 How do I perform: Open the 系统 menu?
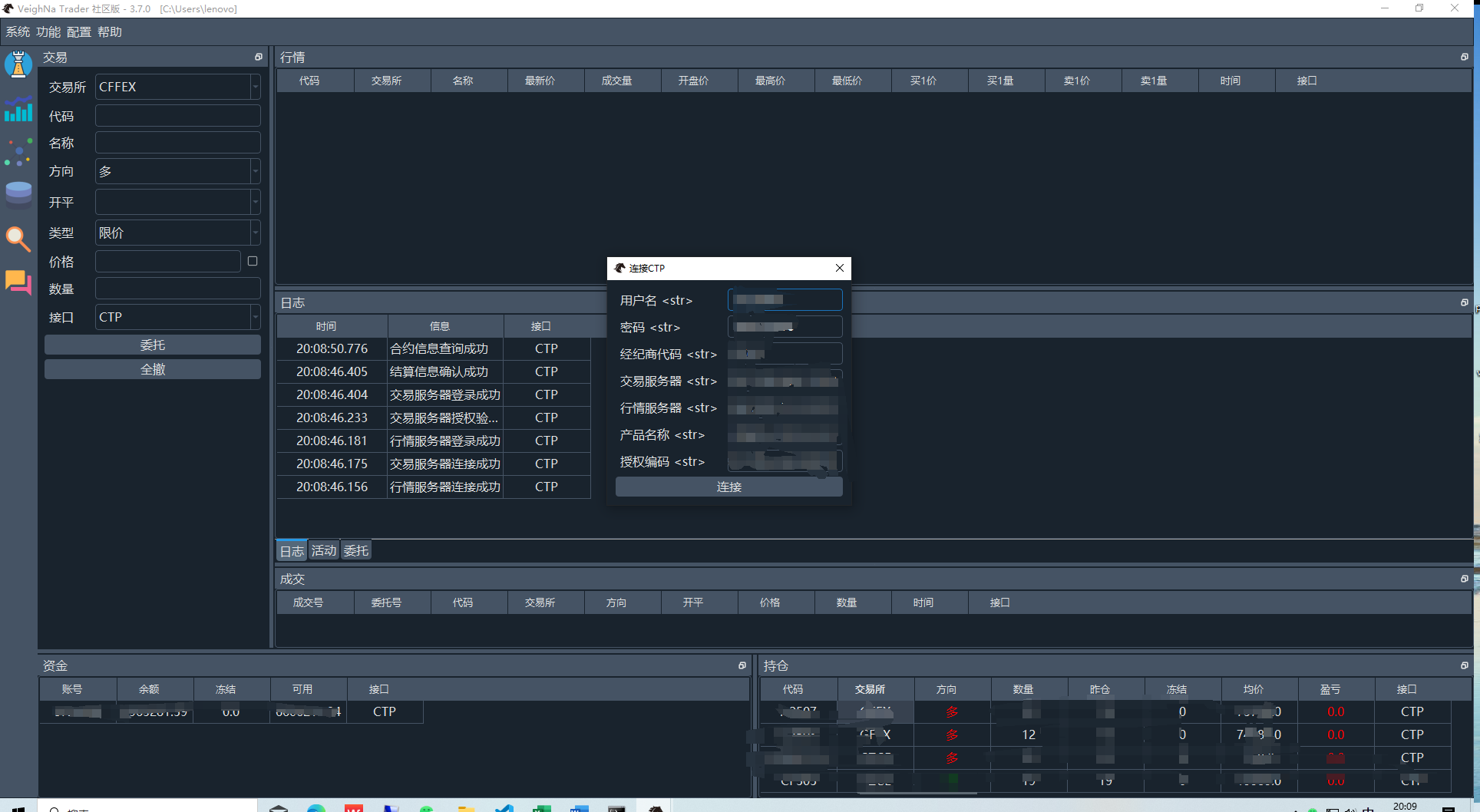18,31
